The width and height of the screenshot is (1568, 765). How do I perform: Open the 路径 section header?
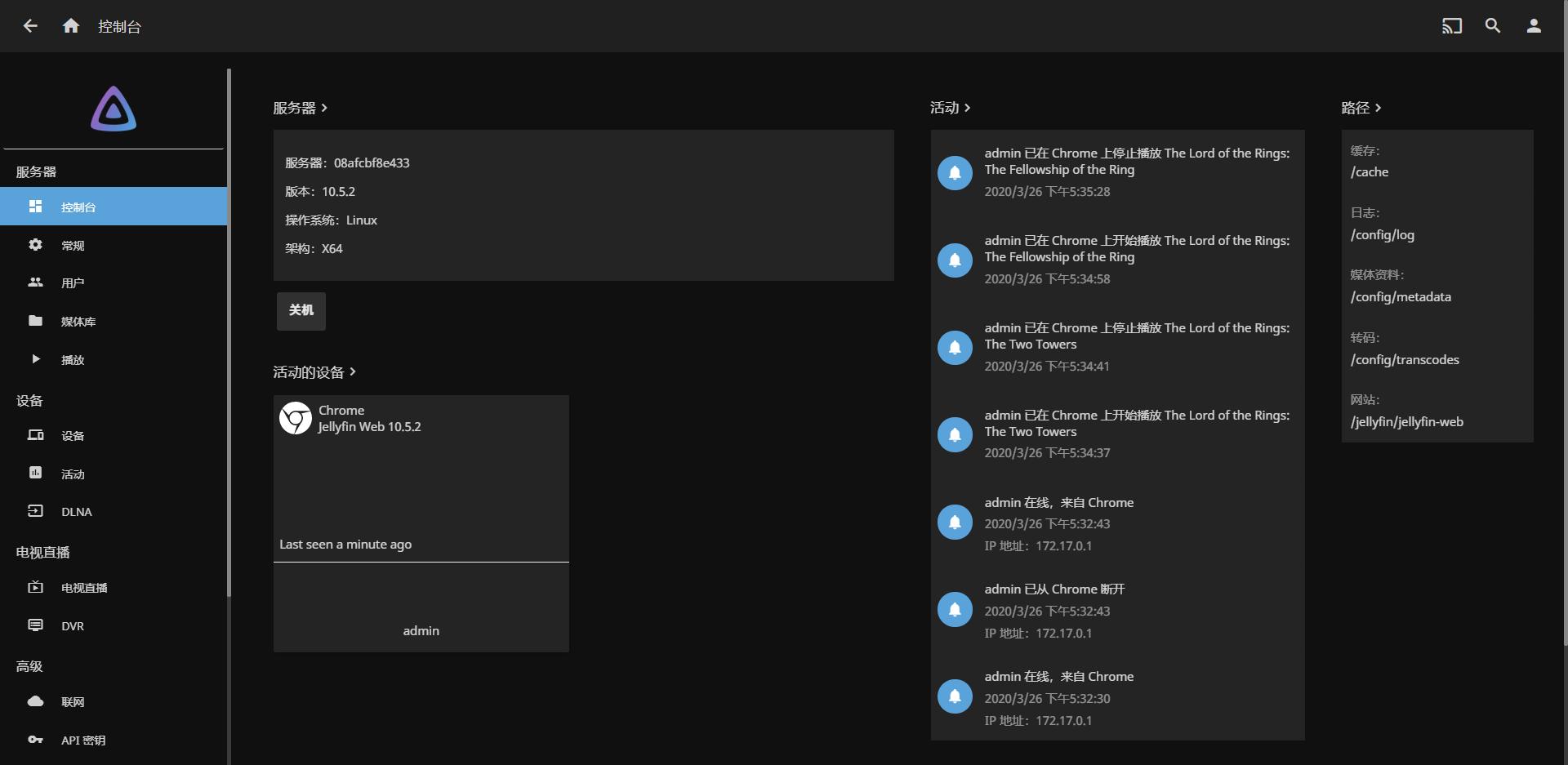1361,108
